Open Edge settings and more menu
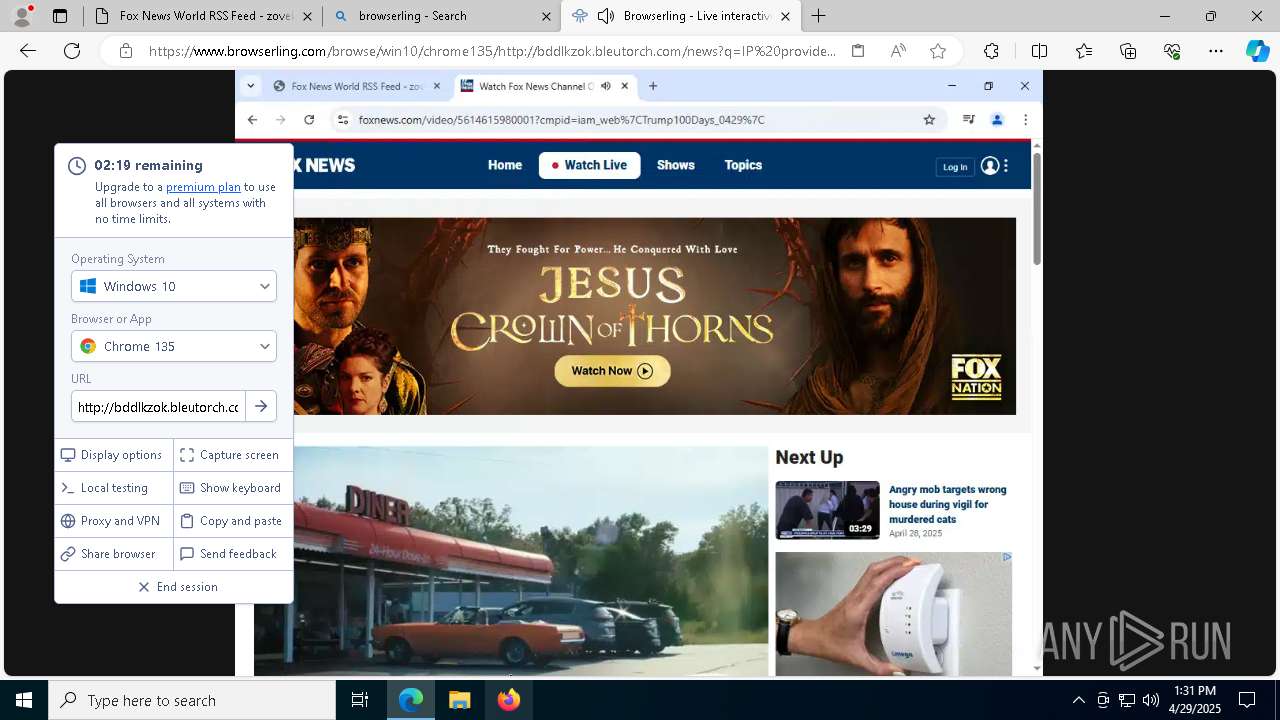The width and height of the screenshot is (1280, 720). 1216,51
